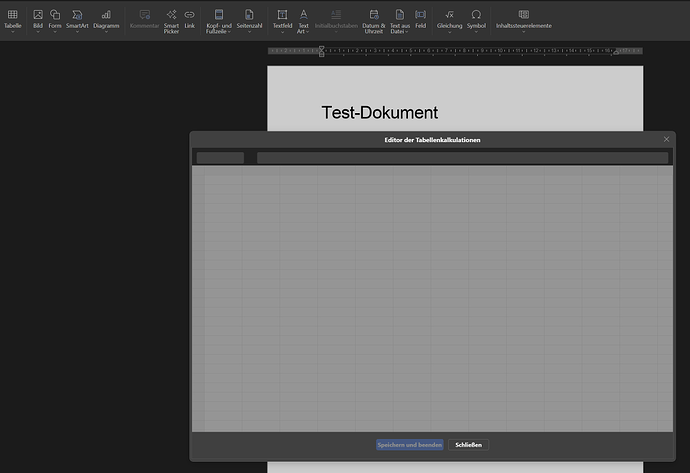This screenshot has height=473, width=690.
Task: Expand the Symbol dropdown arrow
Action: [476, 32]
